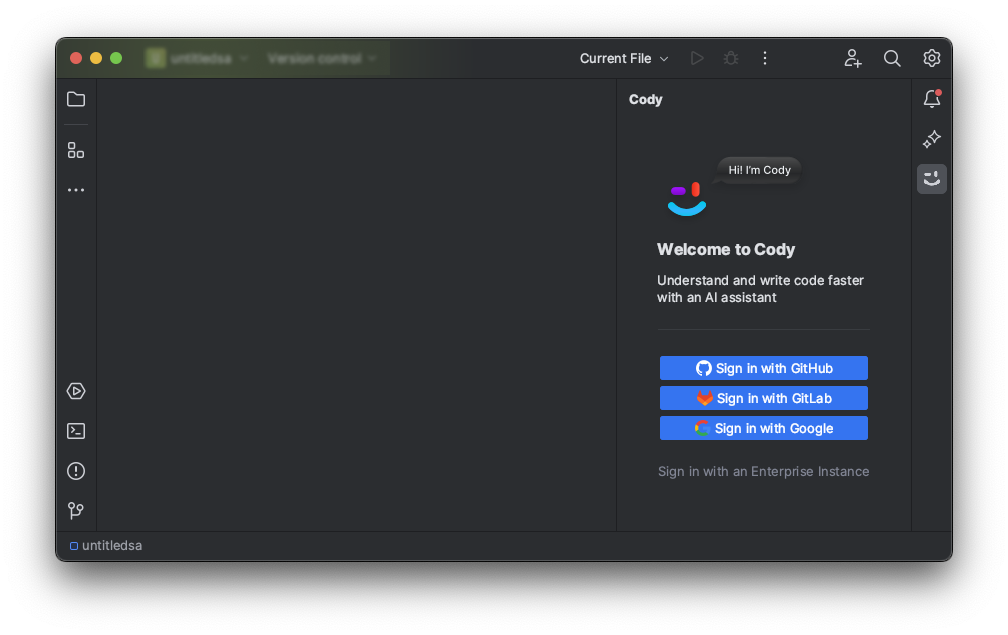1008x635 pixels.
Task: Open the Structure tool window icon
Action: click(x=75, y=149)
